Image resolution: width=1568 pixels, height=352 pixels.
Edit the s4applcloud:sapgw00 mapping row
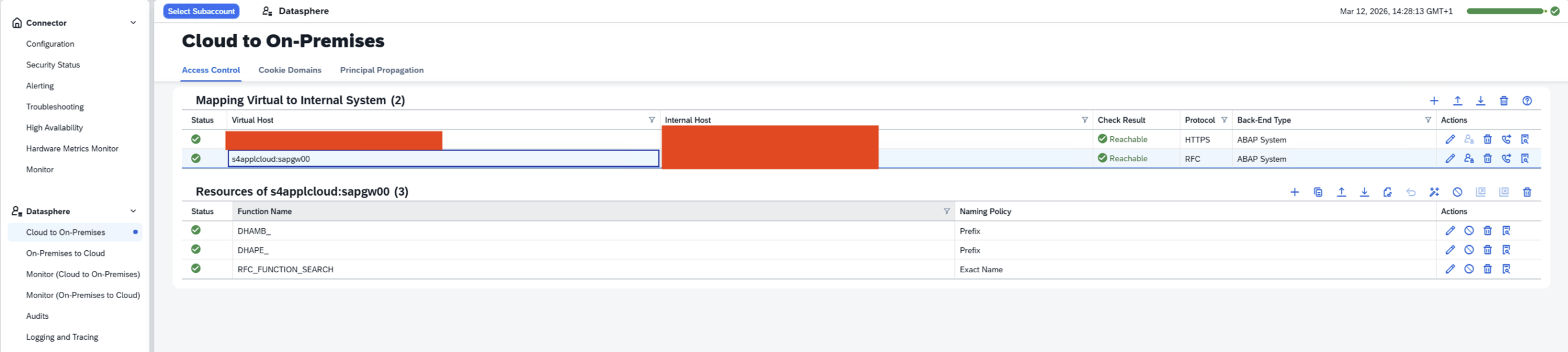1450,158
